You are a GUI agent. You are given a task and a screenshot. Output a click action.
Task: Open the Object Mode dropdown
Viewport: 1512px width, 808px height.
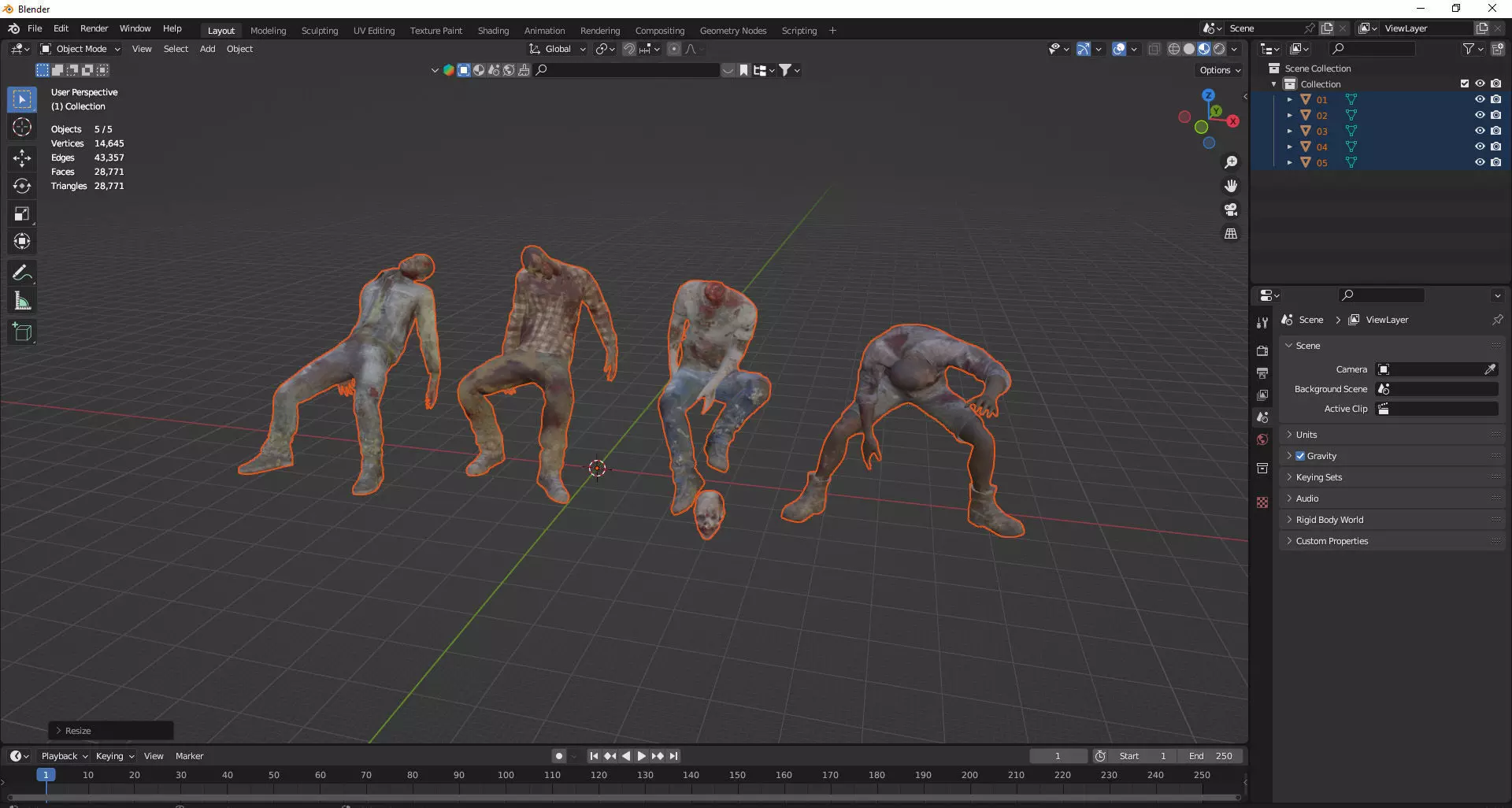click(80, 49)
